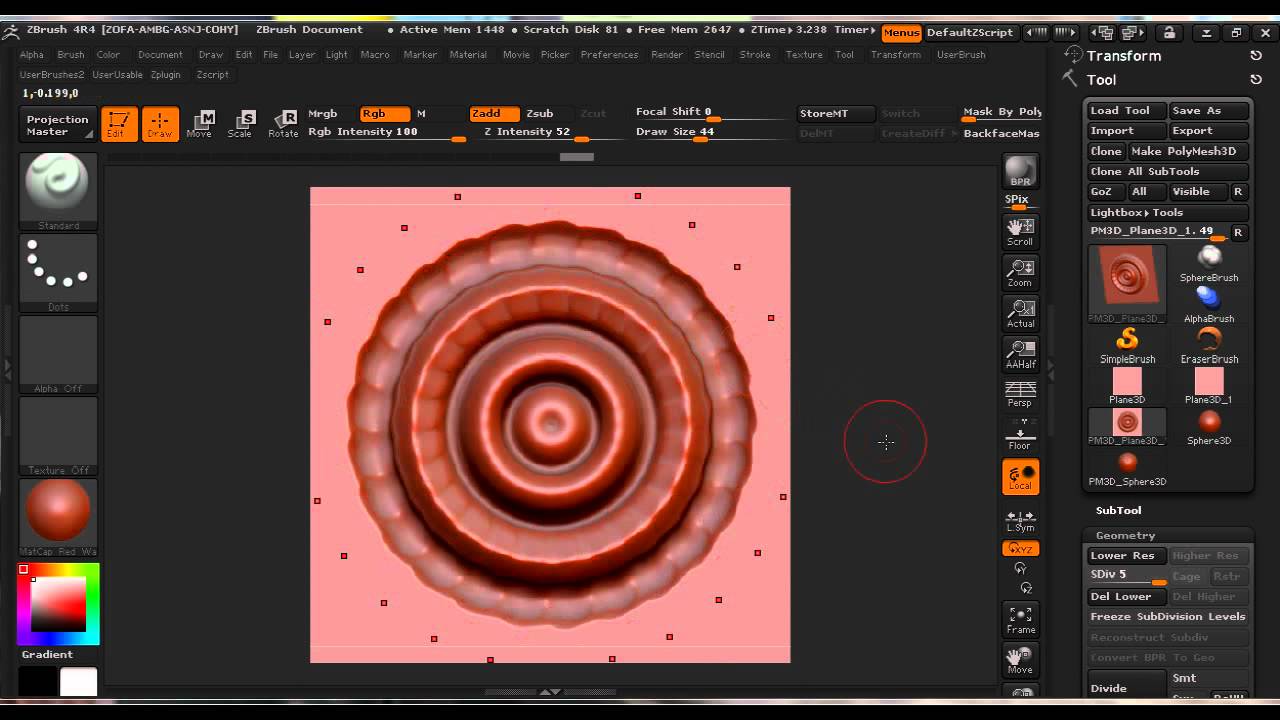Click the BPR render button
Screen dimensions: 1280x720
[x=1020, y=171]
